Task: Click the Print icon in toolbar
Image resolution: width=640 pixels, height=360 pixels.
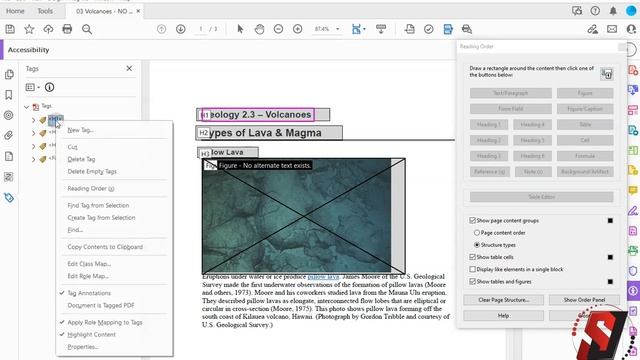Action: pyautogui.click(x=67, y=29)
